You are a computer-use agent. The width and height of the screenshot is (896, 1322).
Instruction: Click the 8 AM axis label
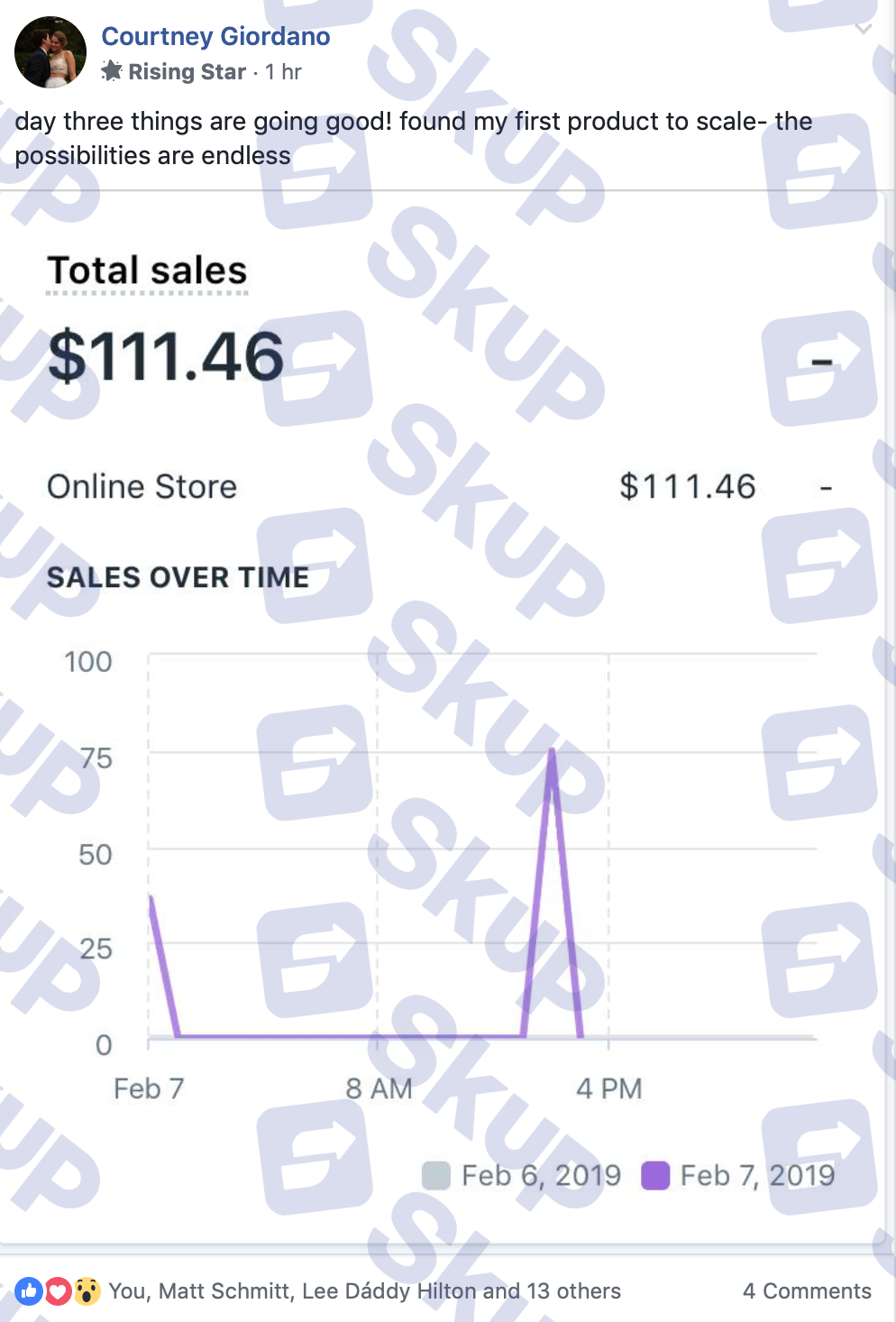point(379,1088)
